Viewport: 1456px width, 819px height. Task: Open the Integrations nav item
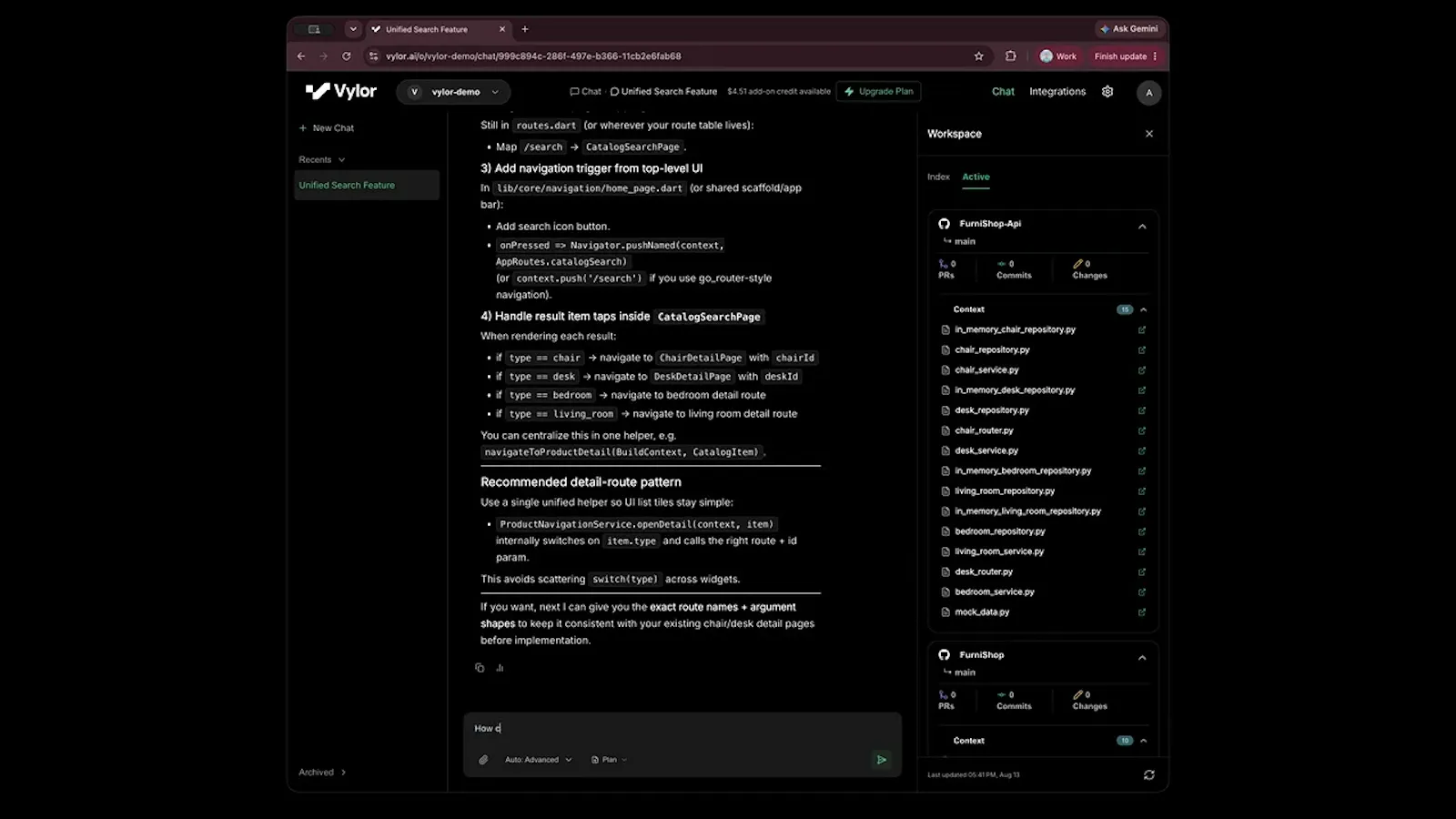[1057, 92]
